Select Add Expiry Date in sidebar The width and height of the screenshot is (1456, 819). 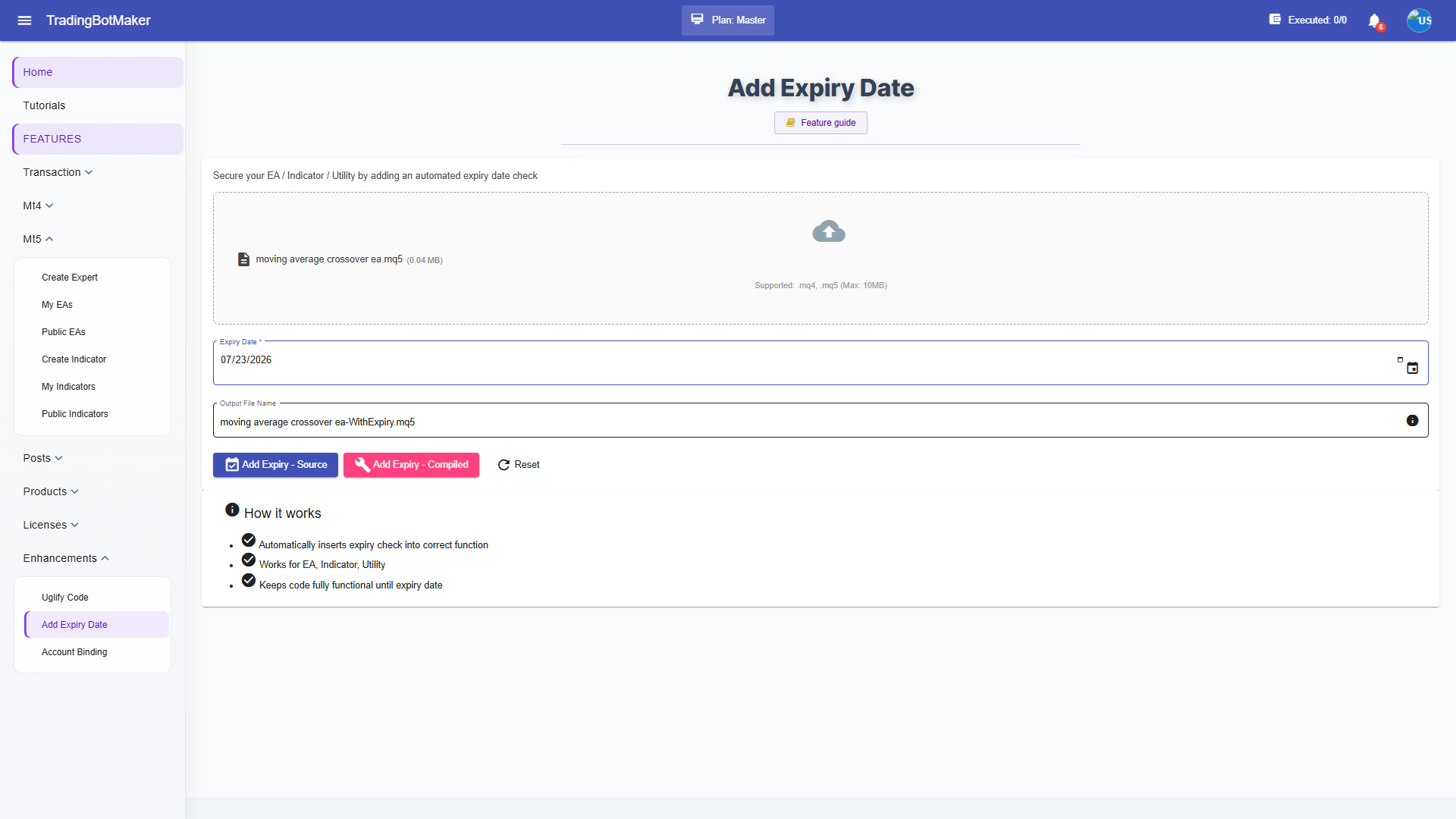[96, 625]
